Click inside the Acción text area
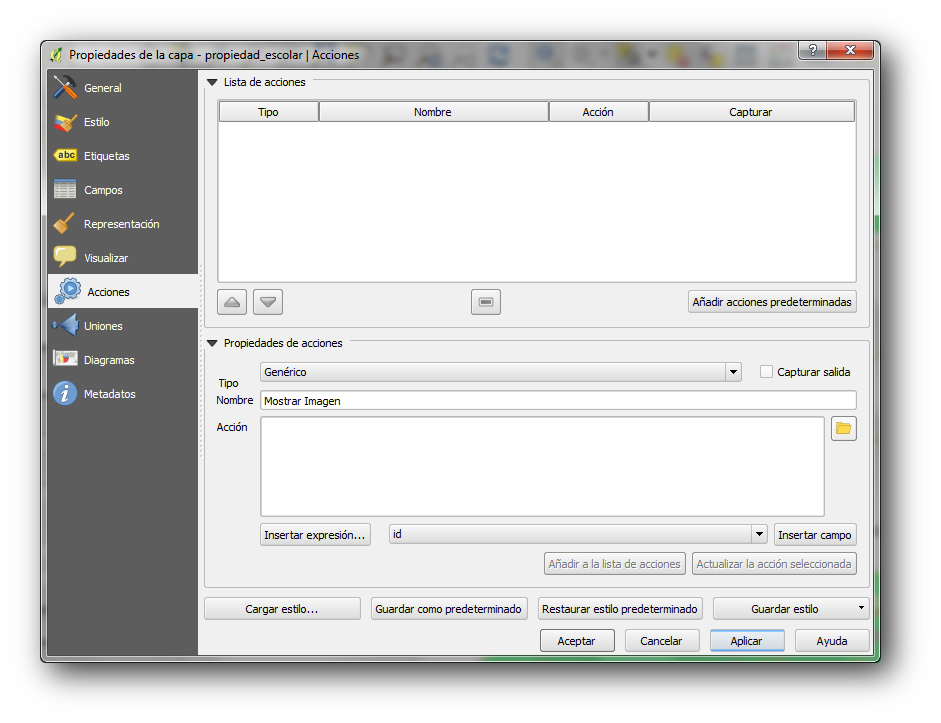Image resolution: width=941 pixels, height=723 pixels. tap(542, 466)
